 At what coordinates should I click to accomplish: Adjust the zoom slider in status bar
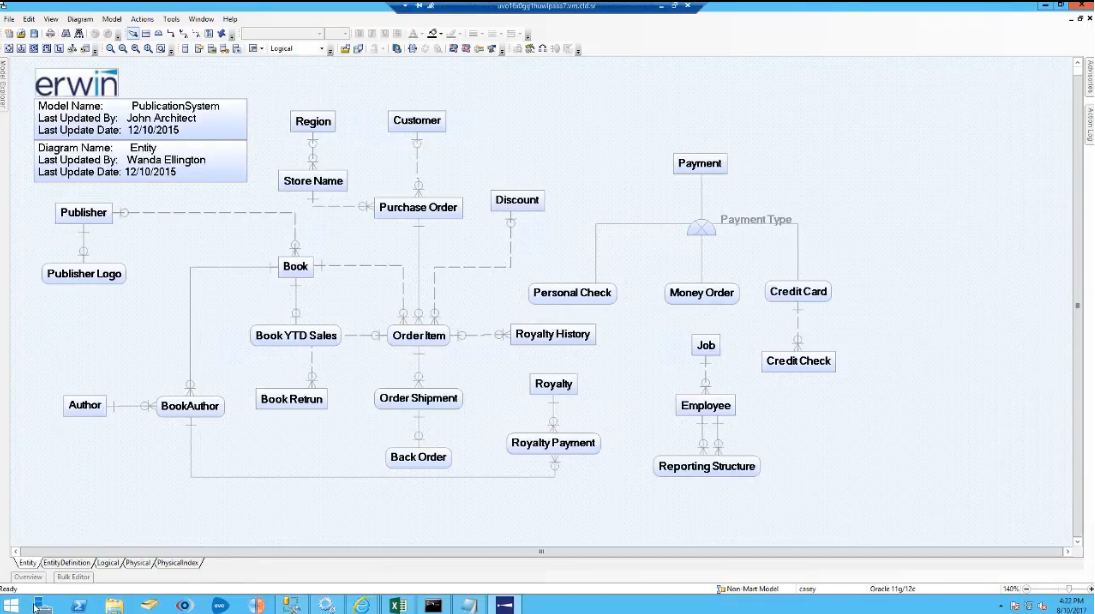(x=1069, y=589)
